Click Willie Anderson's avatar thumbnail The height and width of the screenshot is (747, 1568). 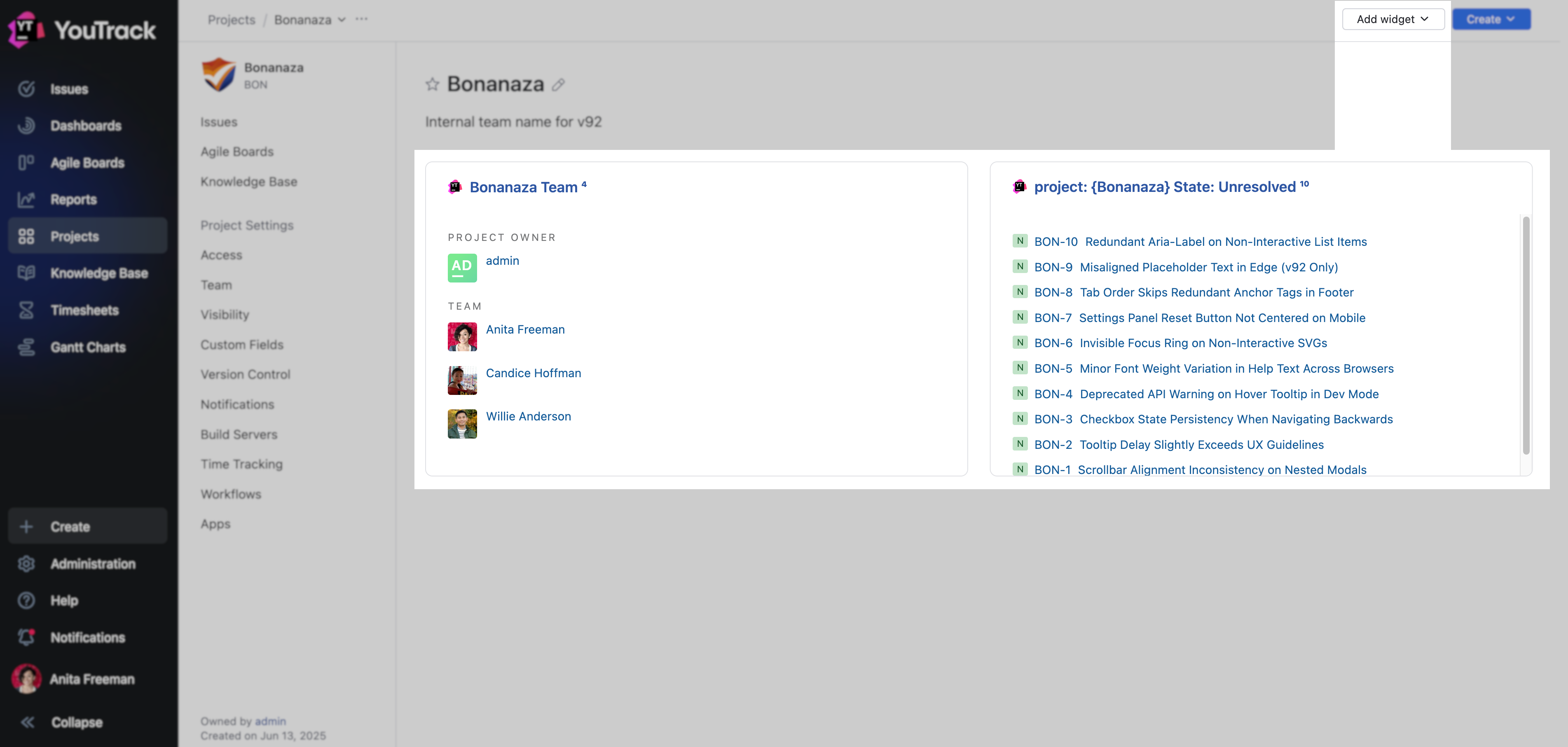coord(462,423)
